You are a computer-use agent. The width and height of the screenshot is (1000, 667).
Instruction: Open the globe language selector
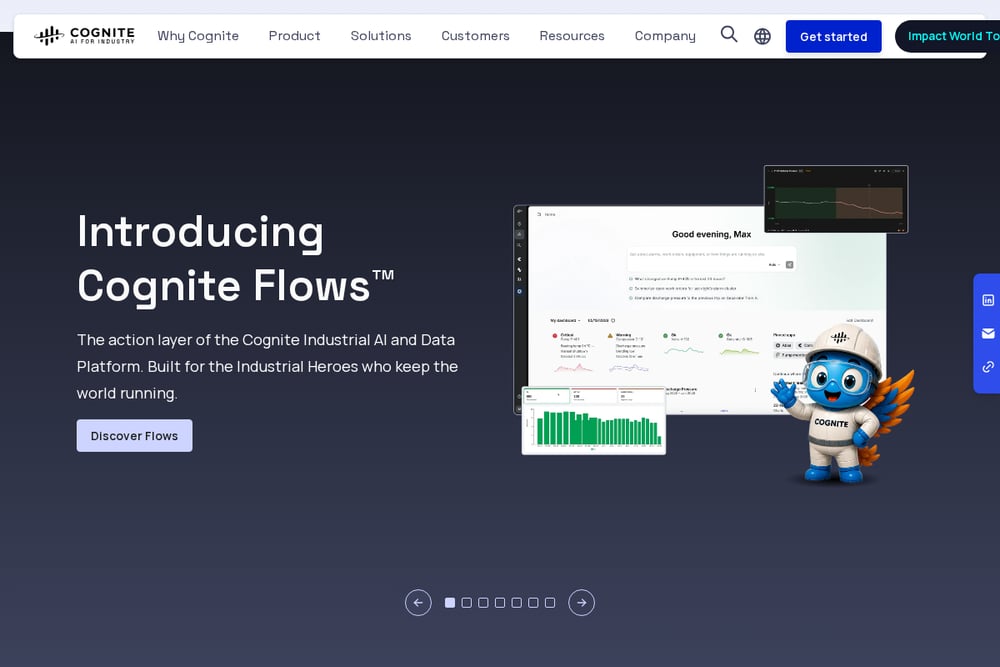coord(762,36)
